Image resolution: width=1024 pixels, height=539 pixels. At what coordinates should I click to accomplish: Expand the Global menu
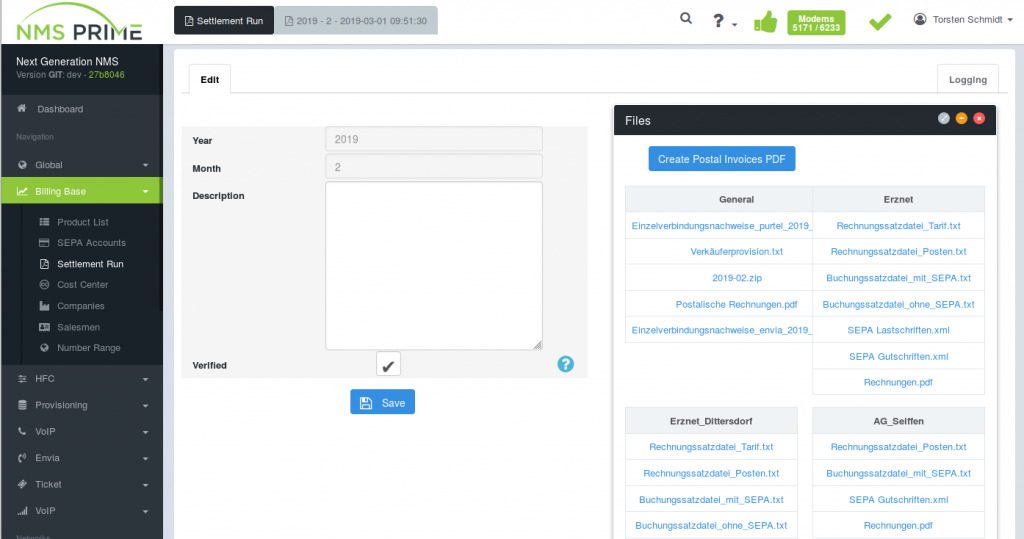tap(82, 165)
